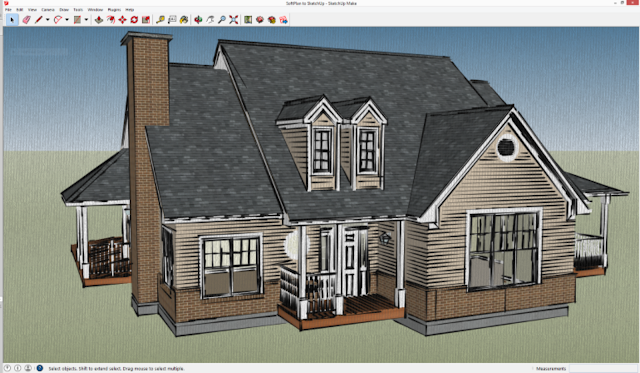Screen dimensions: 640x373
Task: Click the 'Select objects' status hint text
Action: click(116, 369)
